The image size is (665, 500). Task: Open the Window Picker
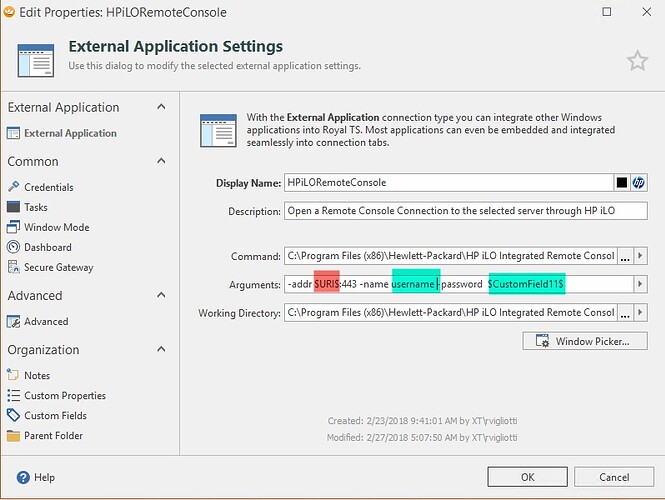[x=584, y=341]
